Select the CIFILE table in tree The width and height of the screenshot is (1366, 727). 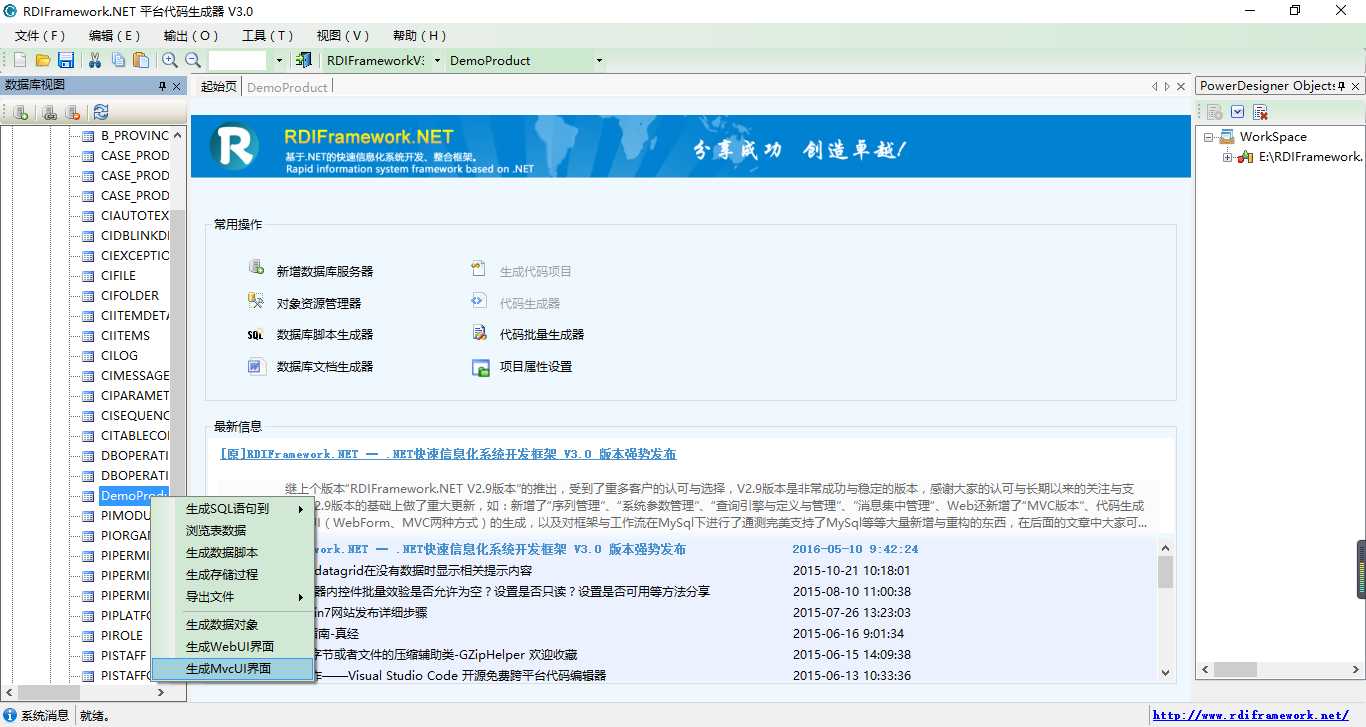118,275
